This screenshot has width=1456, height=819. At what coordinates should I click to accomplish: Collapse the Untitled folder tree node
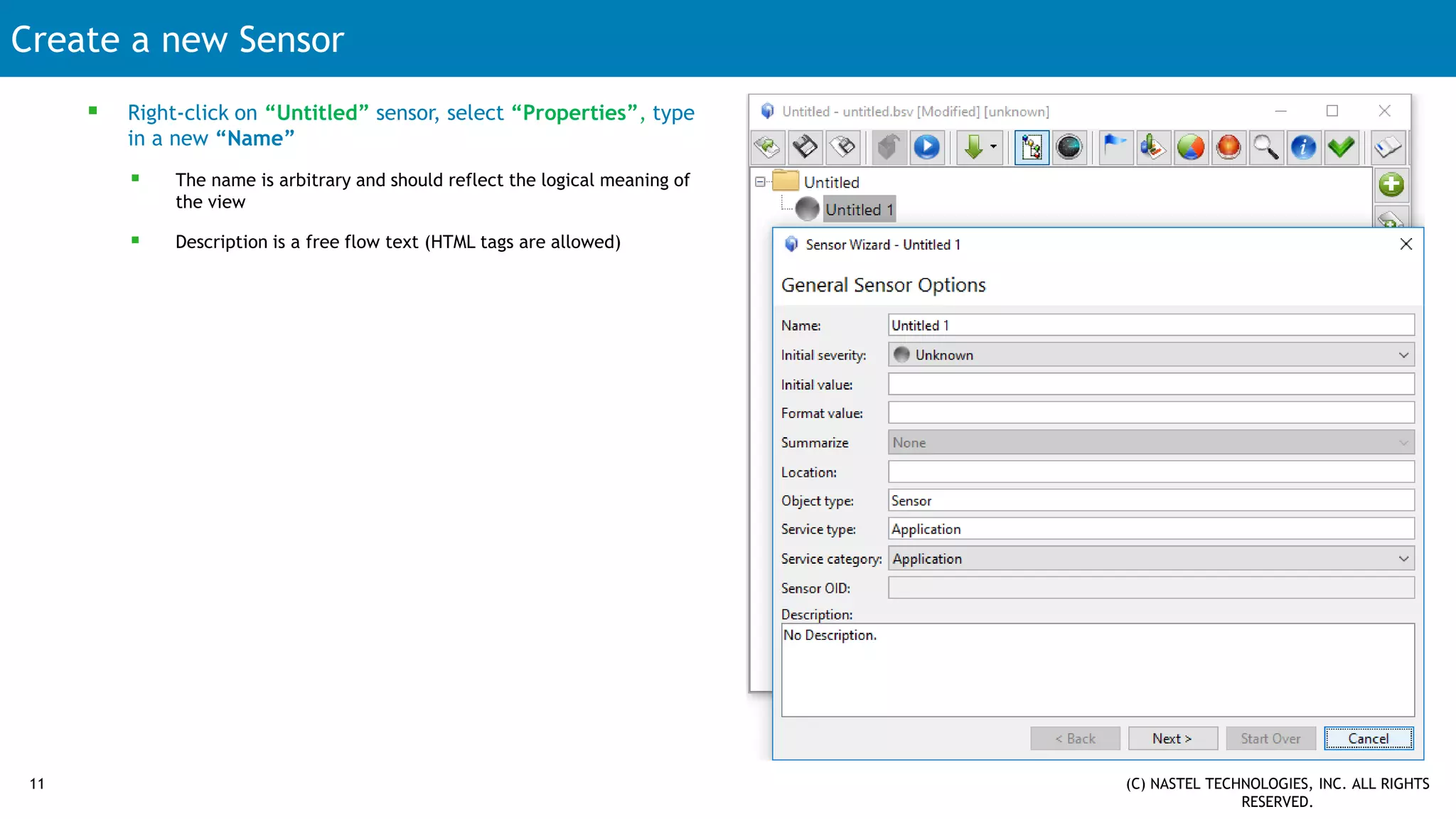pyautogui.click(x=760, y=182)
